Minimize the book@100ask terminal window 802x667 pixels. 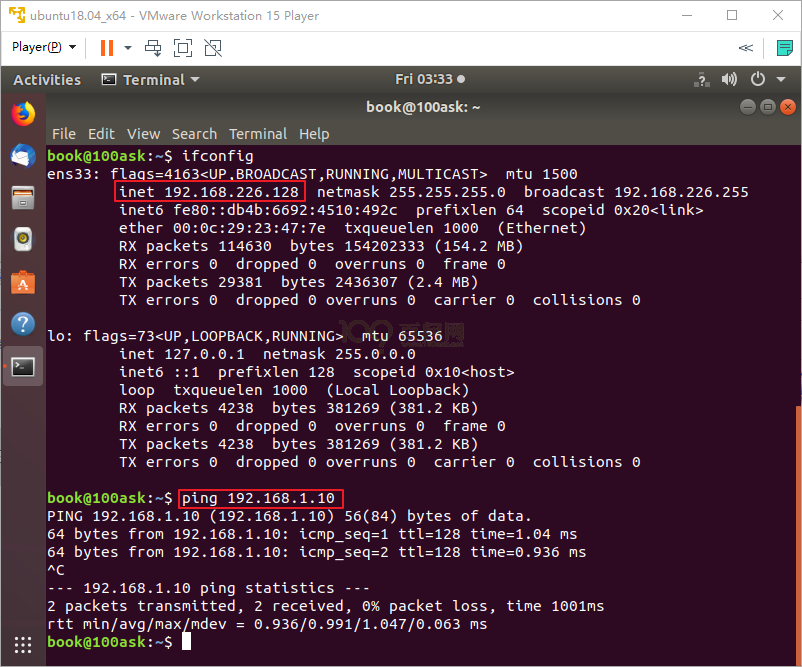(747, 107)
